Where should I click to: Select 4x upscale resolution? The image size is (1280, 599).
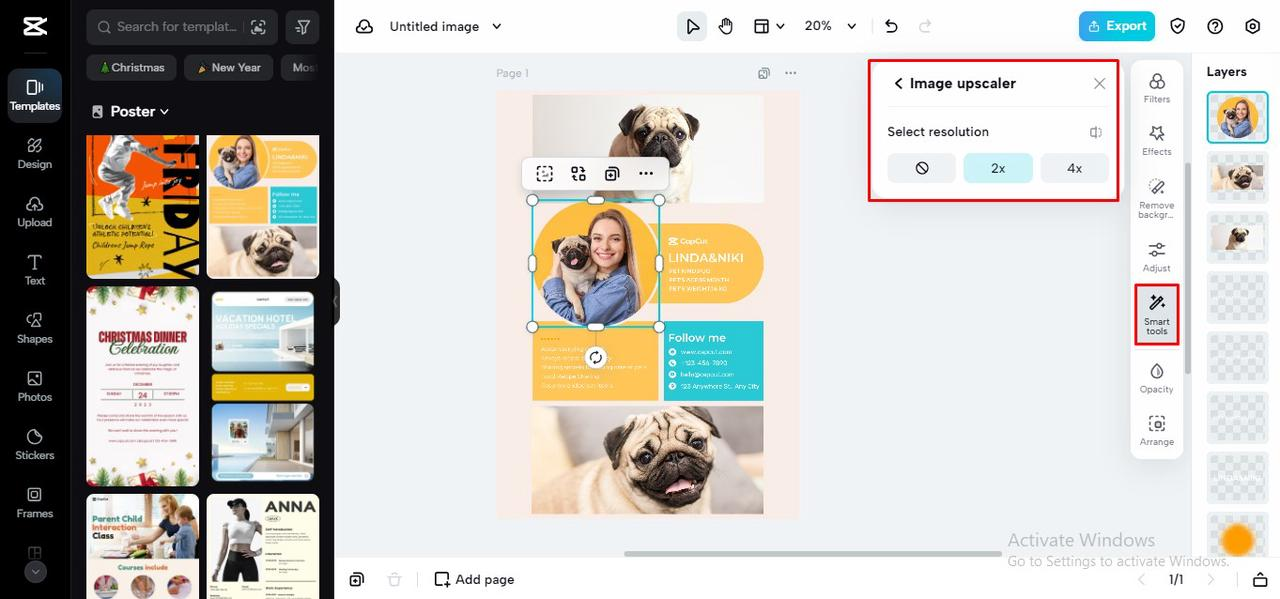coord(1074,168)
